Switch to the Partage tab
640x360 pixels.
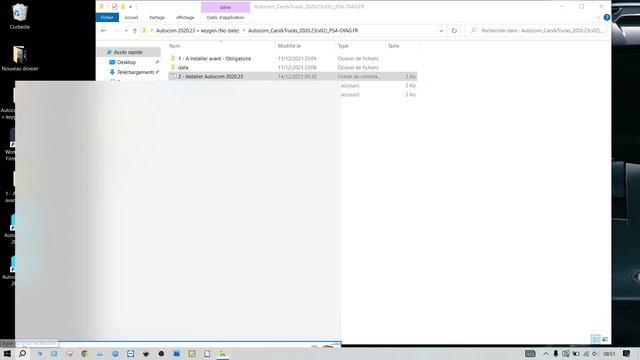click(x=157, y=18)
